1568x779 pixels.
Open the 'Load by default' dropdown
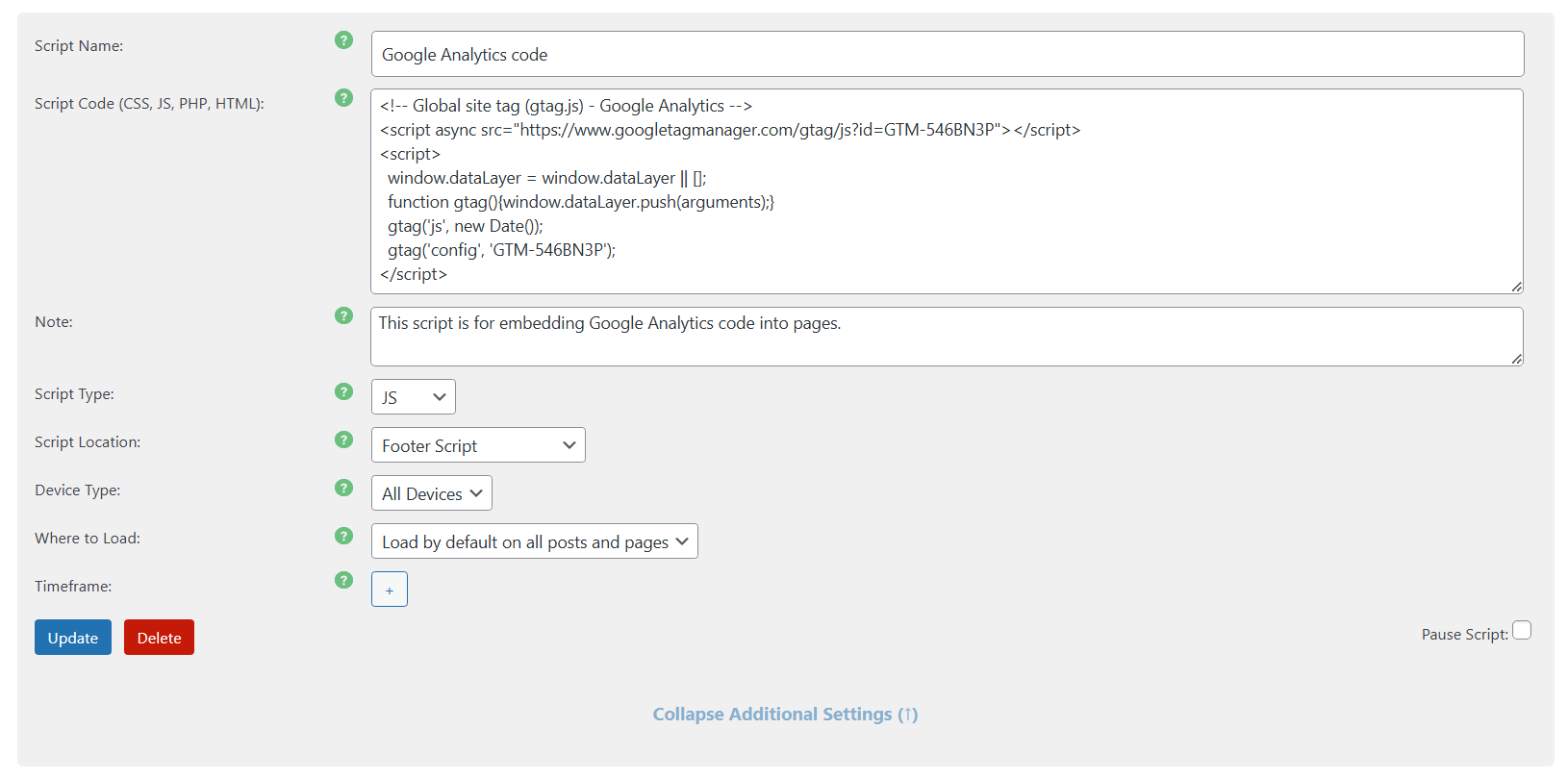(x=534, y=541)
